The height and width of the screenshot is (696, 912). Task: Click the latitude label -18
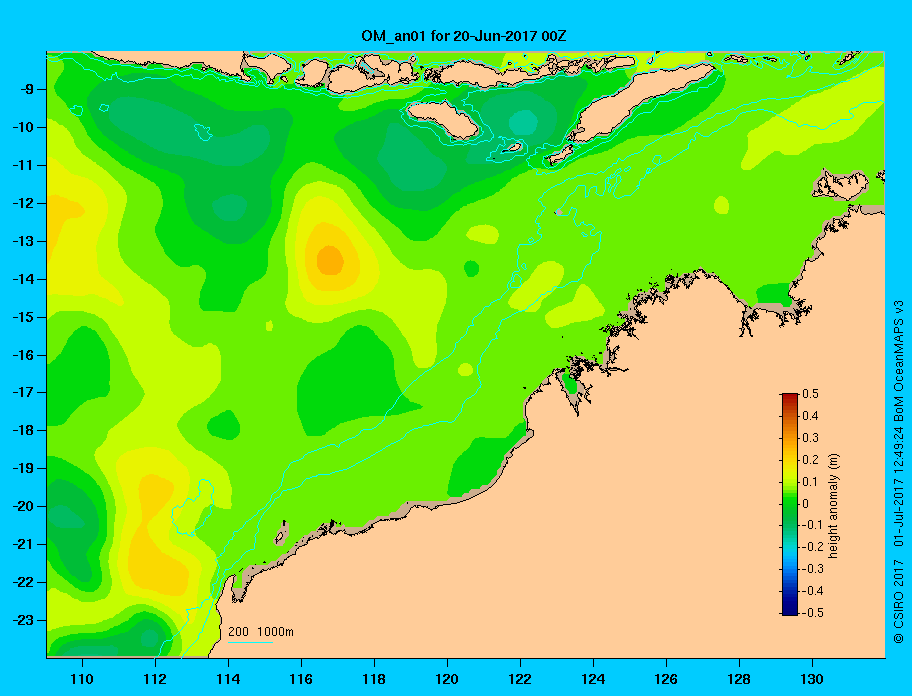point(22,430)
